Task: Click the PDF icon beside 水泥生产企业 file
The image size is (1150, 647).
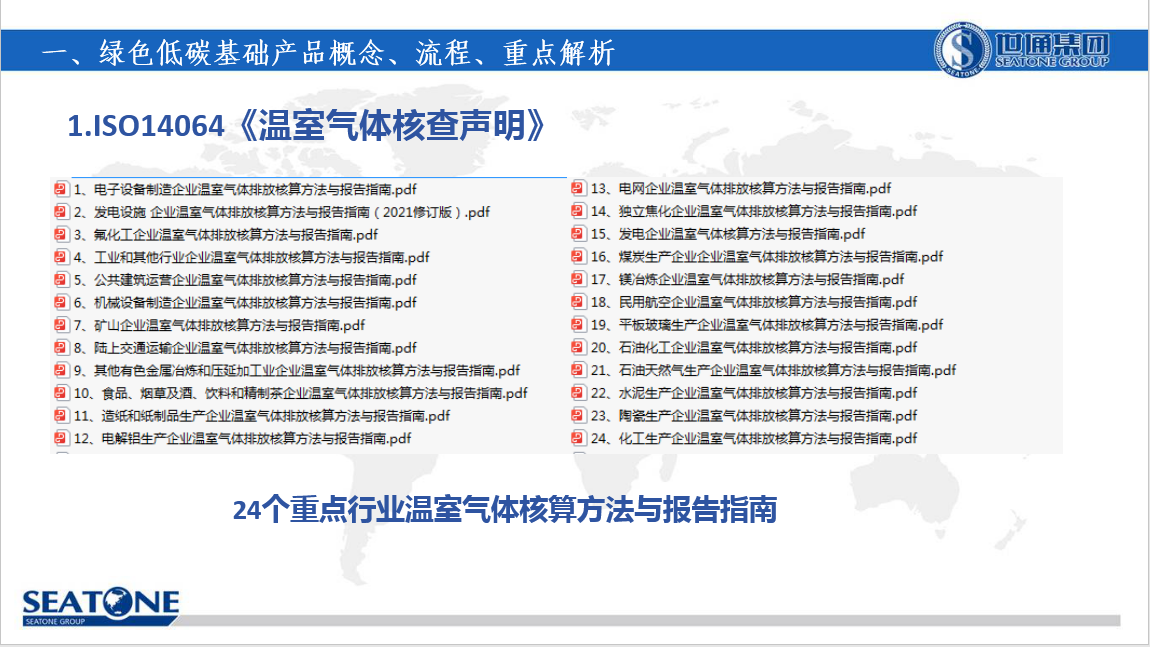Action: [578, 393]
